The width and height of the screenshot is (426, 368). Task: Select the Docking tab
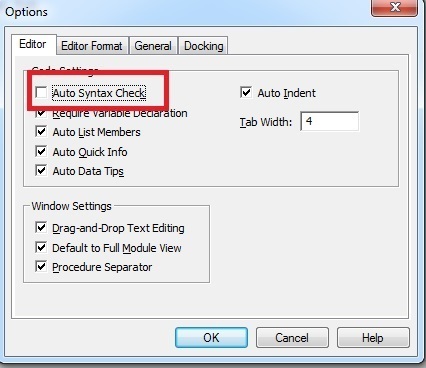204,46
